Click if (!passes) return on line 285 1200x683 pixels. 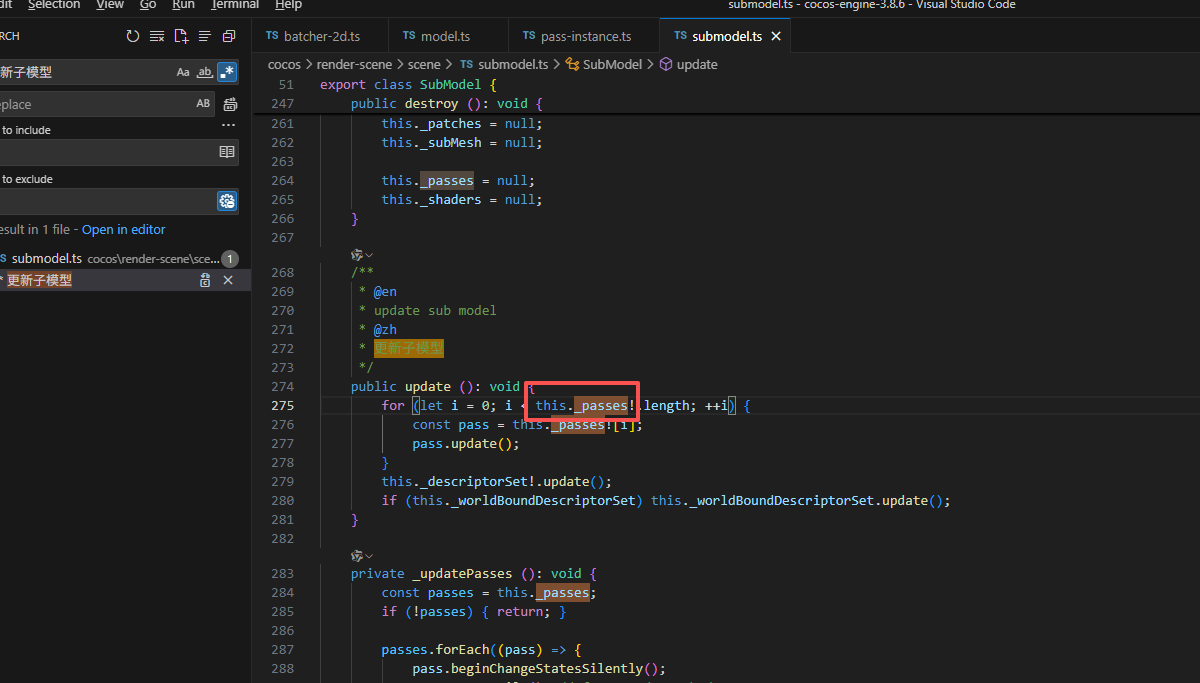(474, 612)
